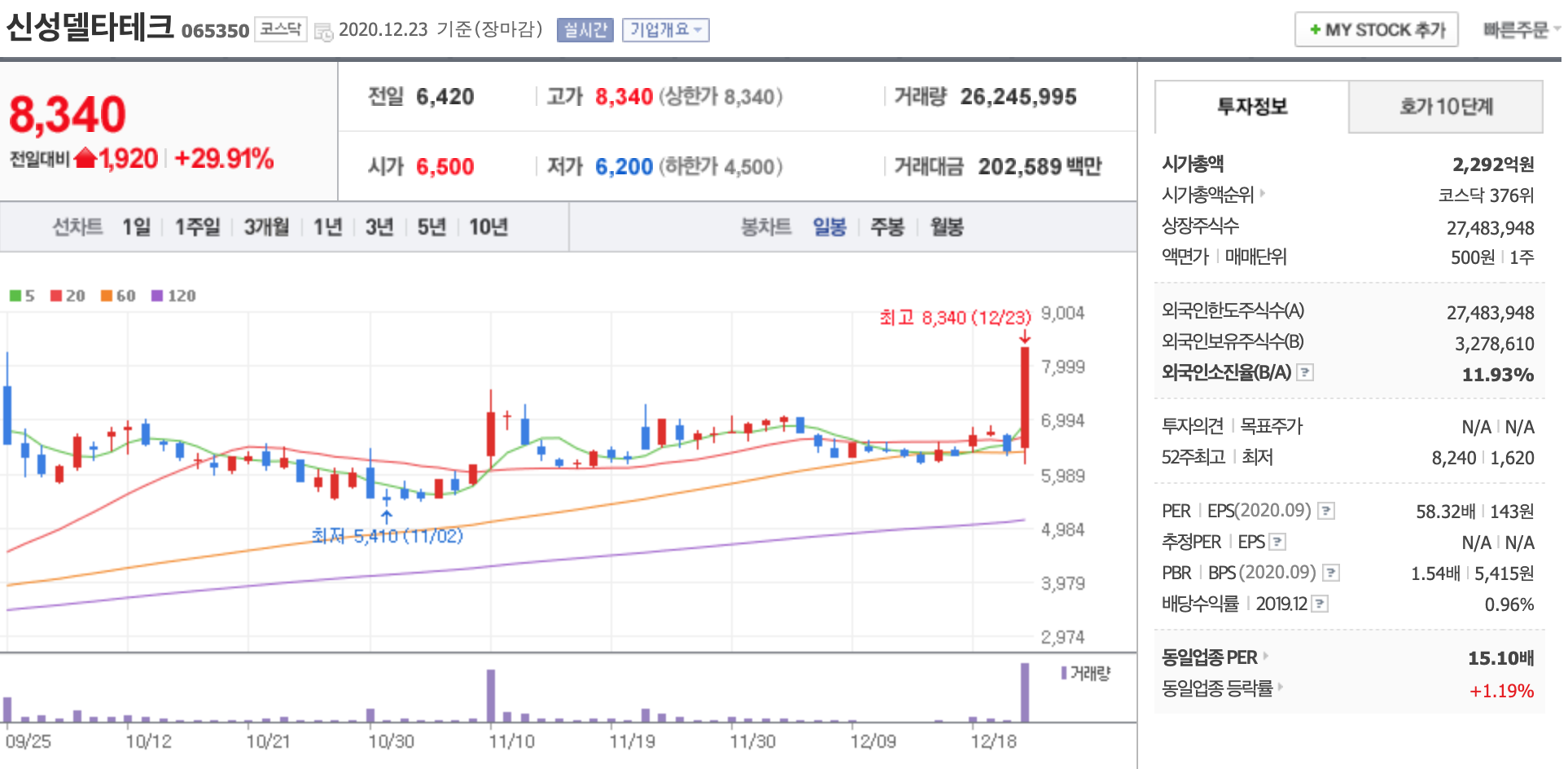Click the 코스닥 market badge
This screenshot has width=1568, height=769.
click(281, 29)
